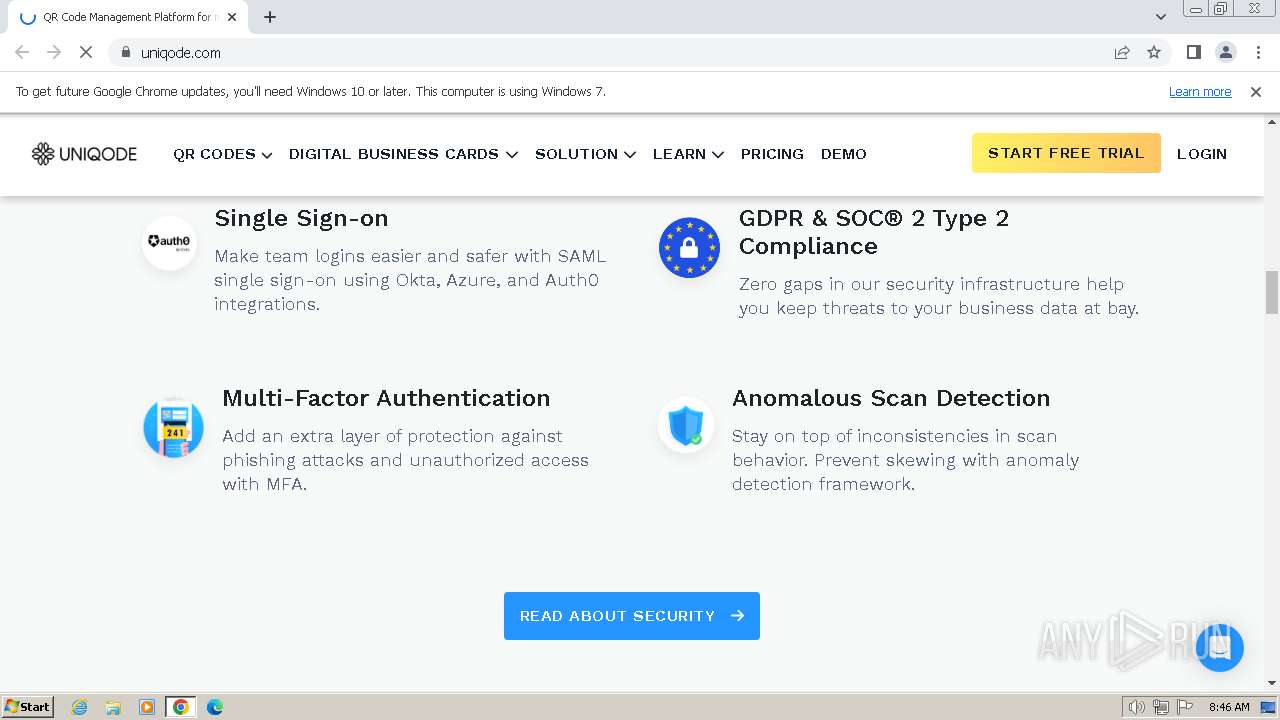The height and width of the screenshot is (720, 1280).
Task: Click the address bar URL field
Action: click(620, 53)
